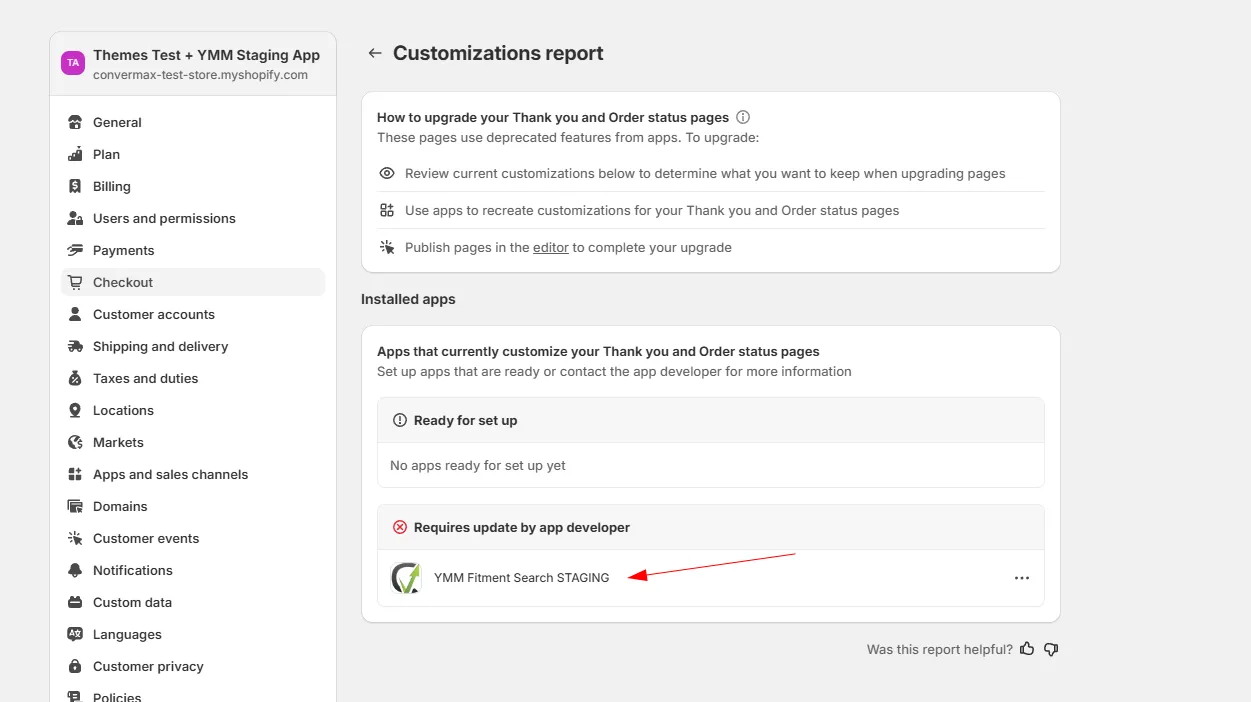Click the Payments icon in sidebar
The height and width of the screenshot is (702, 1251).
click(x=75, y=250)
